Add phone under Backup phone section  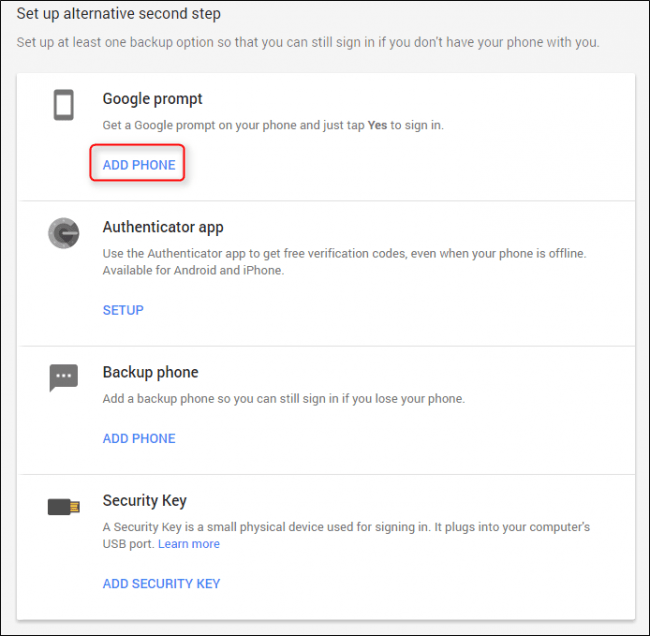(139, 438)
